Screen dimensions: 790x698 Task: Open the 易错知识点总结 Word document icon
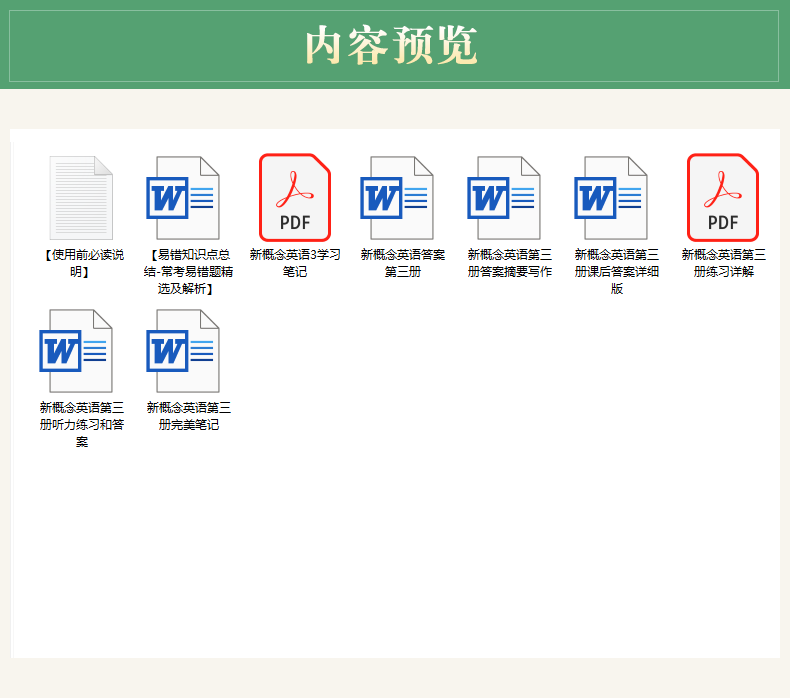tap(183, 198)
